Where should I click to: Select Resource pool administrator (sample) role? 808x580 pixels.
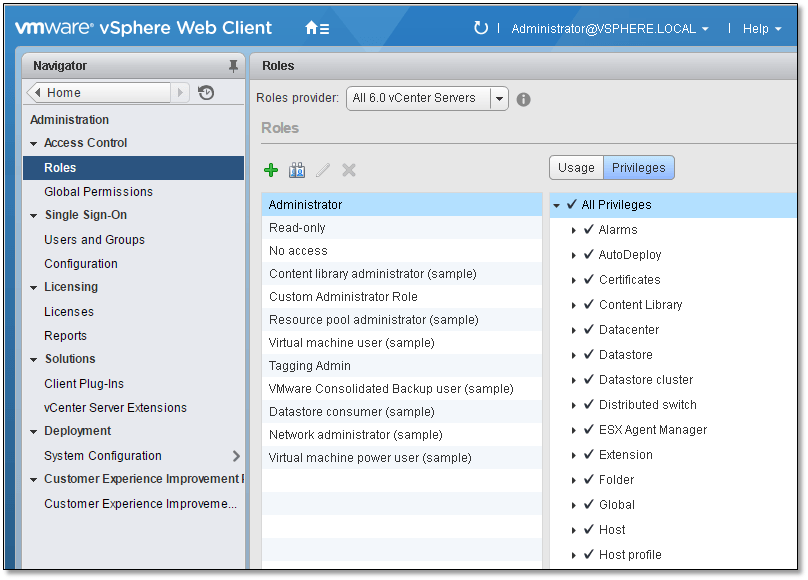coord(402,320)
